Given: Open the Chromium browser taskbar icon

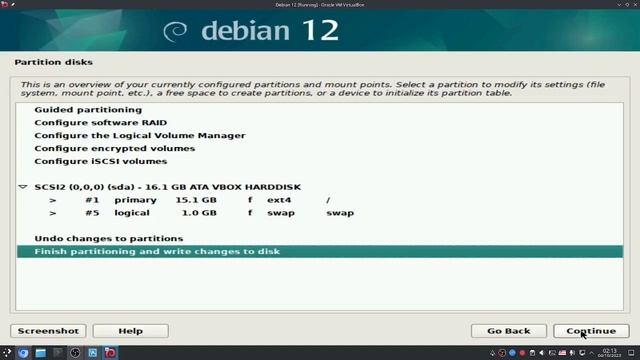Looking at the screenshot, I should pos(23,353).
